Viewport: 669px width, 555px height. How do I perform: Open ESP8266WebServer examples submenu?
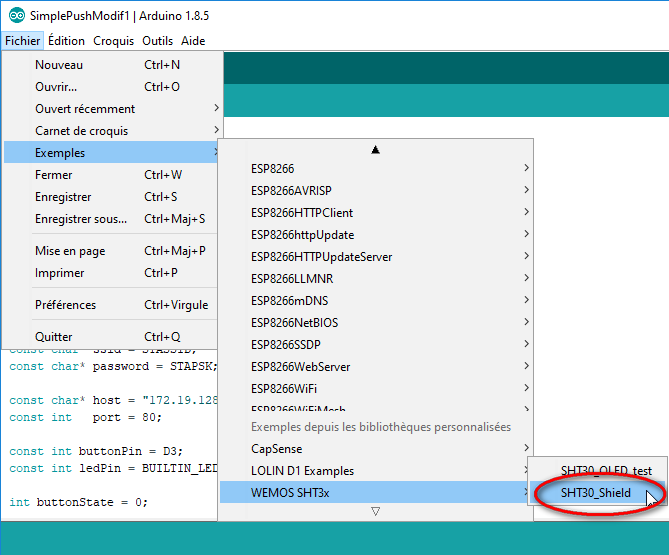click(376, 367)
